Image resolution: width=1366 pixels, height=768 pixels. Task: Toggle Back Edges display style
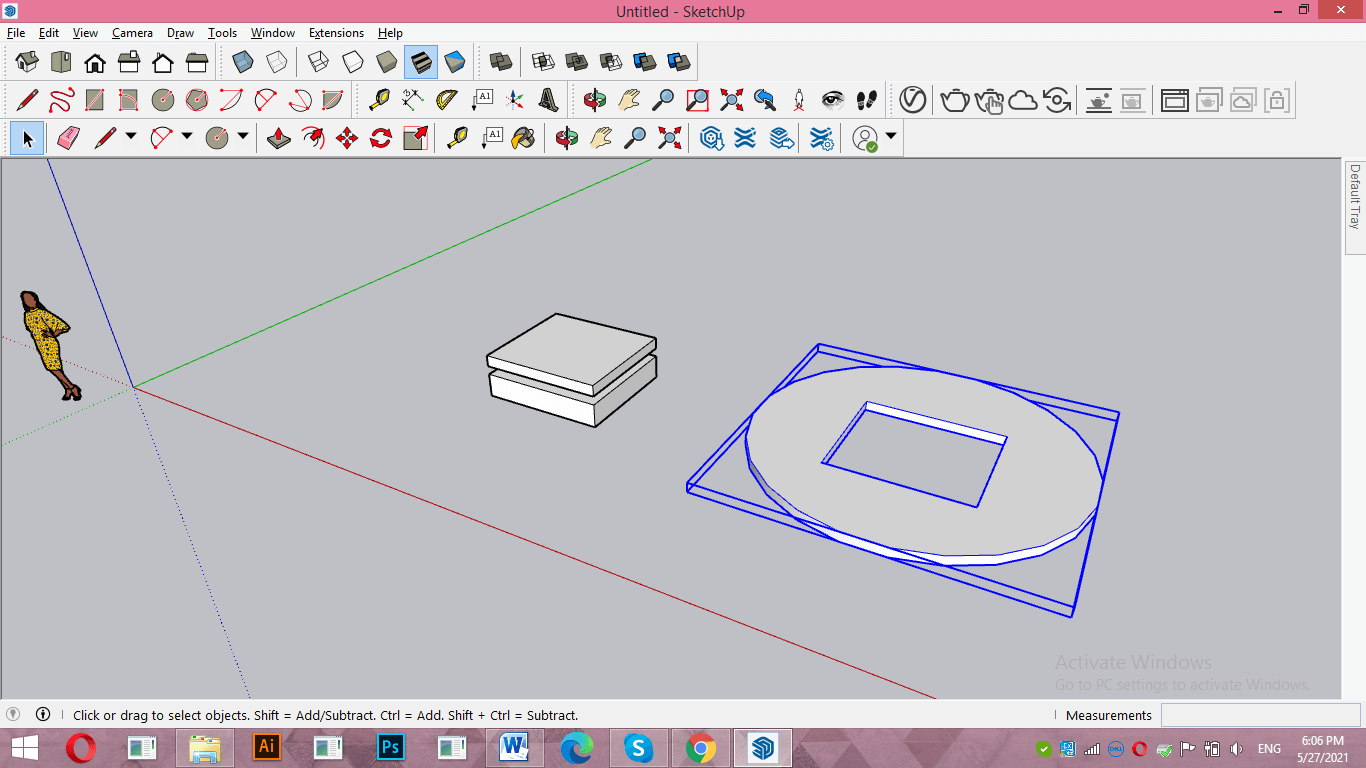pyautogui.click(x=276, y=62)
